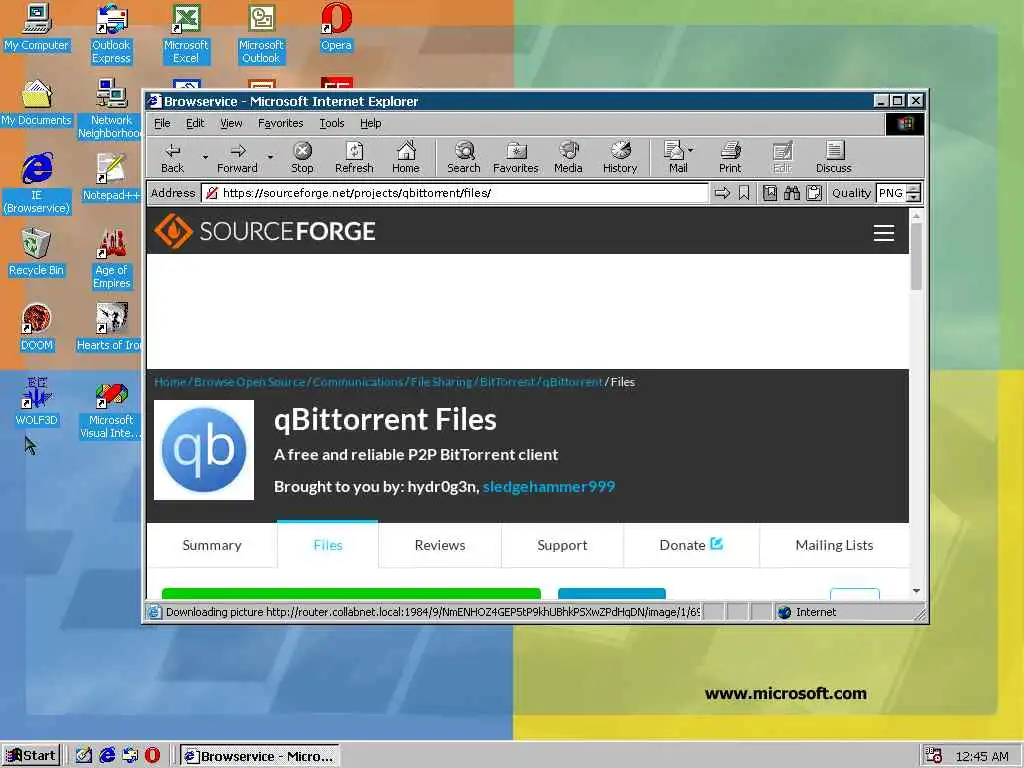The height and width of the screenshot is (768, 1024).
Task: Click the page scrollbar down arrow
Action: [x=916, y=590]
